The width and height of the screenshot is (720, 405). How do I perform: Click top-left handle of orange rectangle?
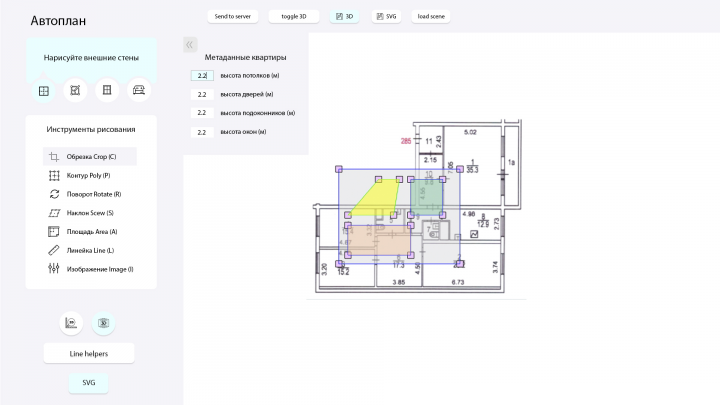348,225
